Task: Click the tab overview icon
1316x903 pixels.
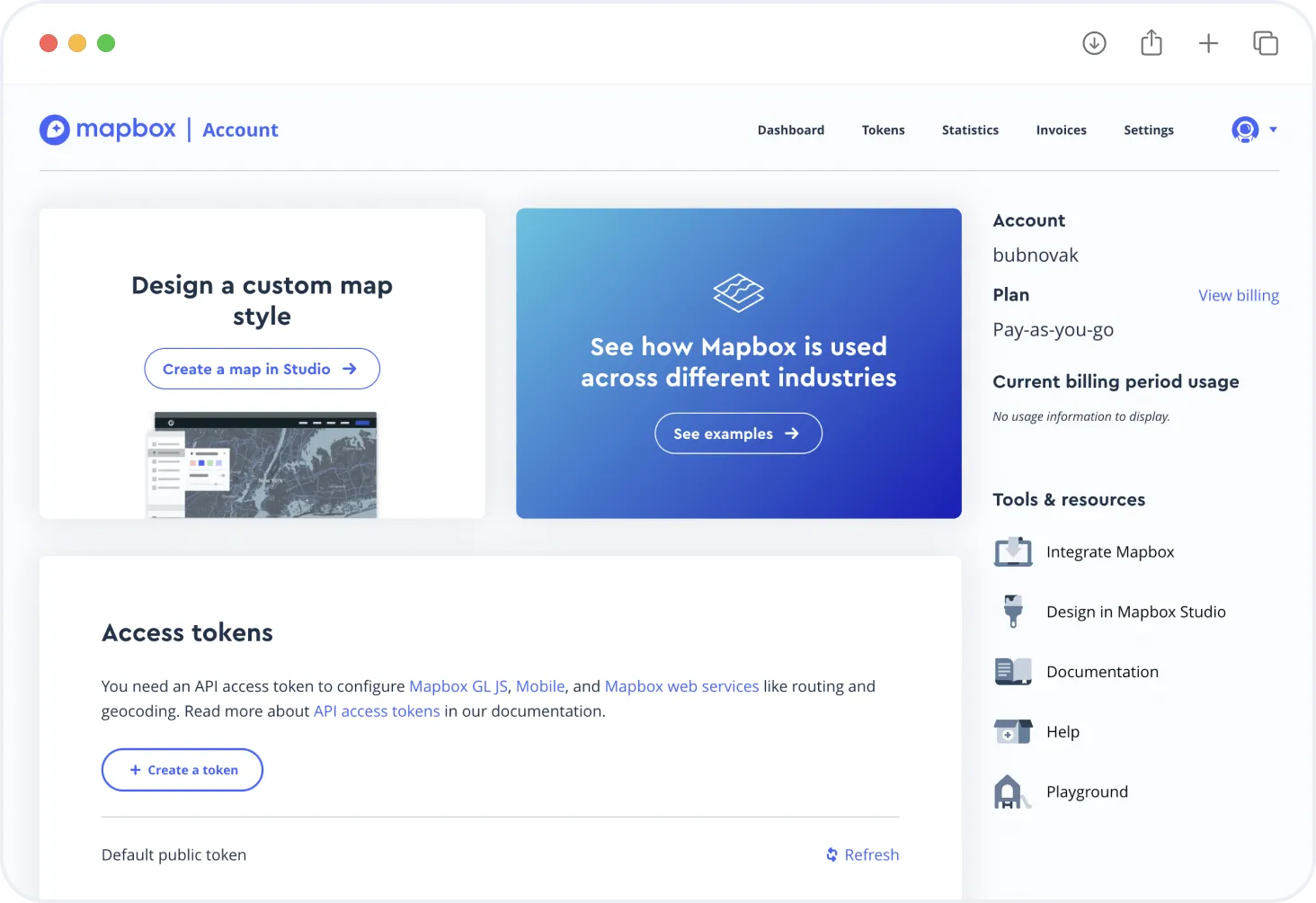Action: (x=1266, y=42)
